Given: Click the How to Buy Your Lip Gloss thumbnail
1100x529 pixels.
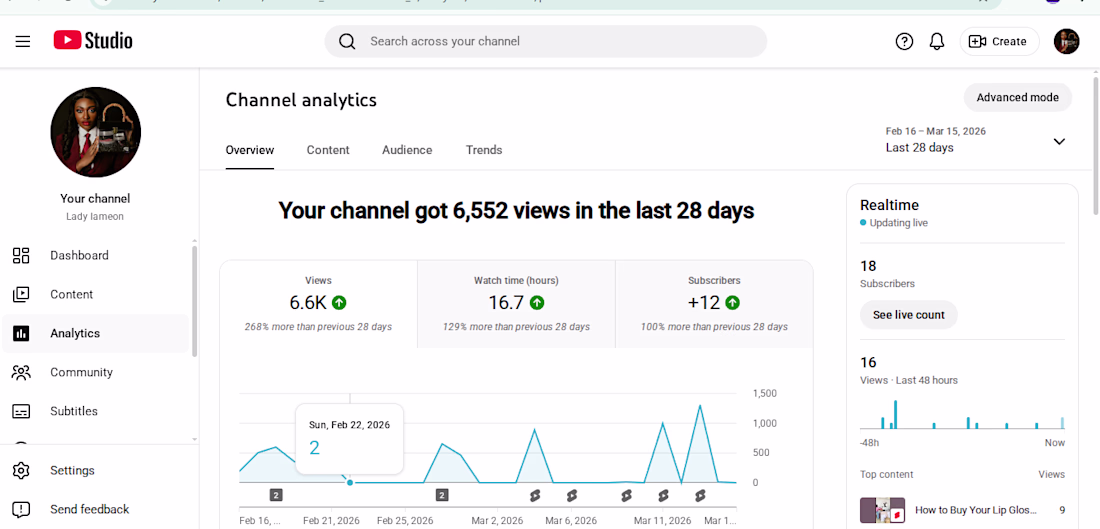Looking at the screenshot, I should [883, 510].
